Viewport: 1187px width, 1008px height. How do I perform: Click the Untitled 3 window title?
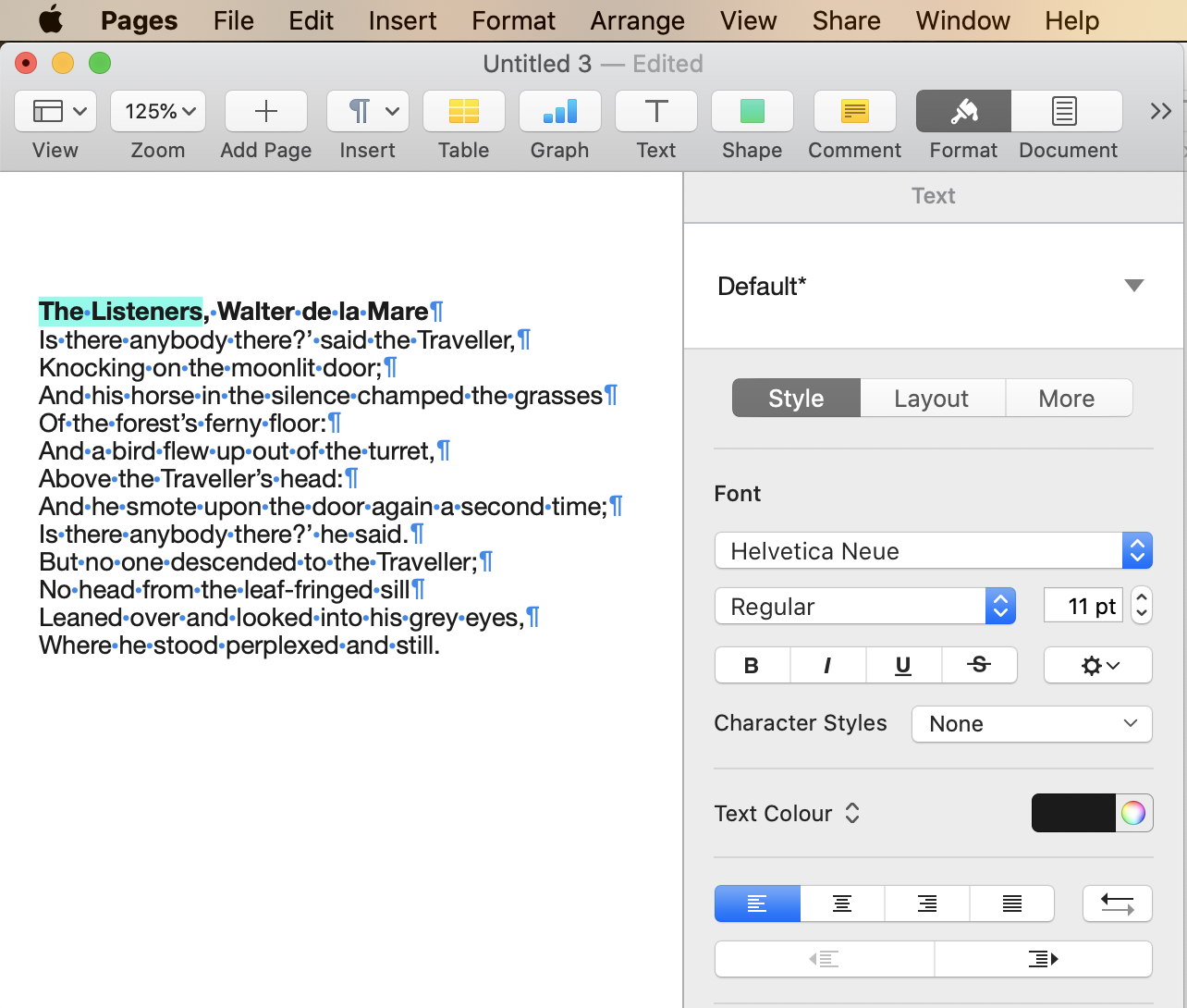[537, 64]
